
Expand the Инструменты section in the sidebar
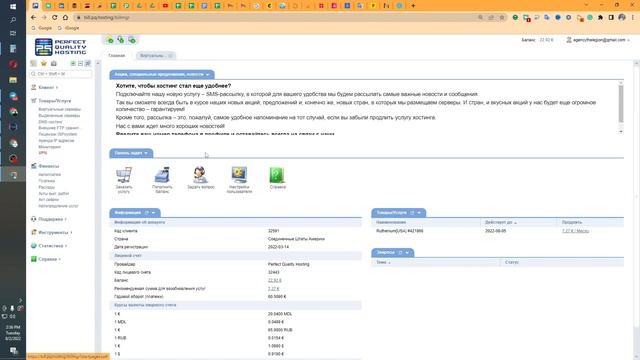tap(52, 232)
